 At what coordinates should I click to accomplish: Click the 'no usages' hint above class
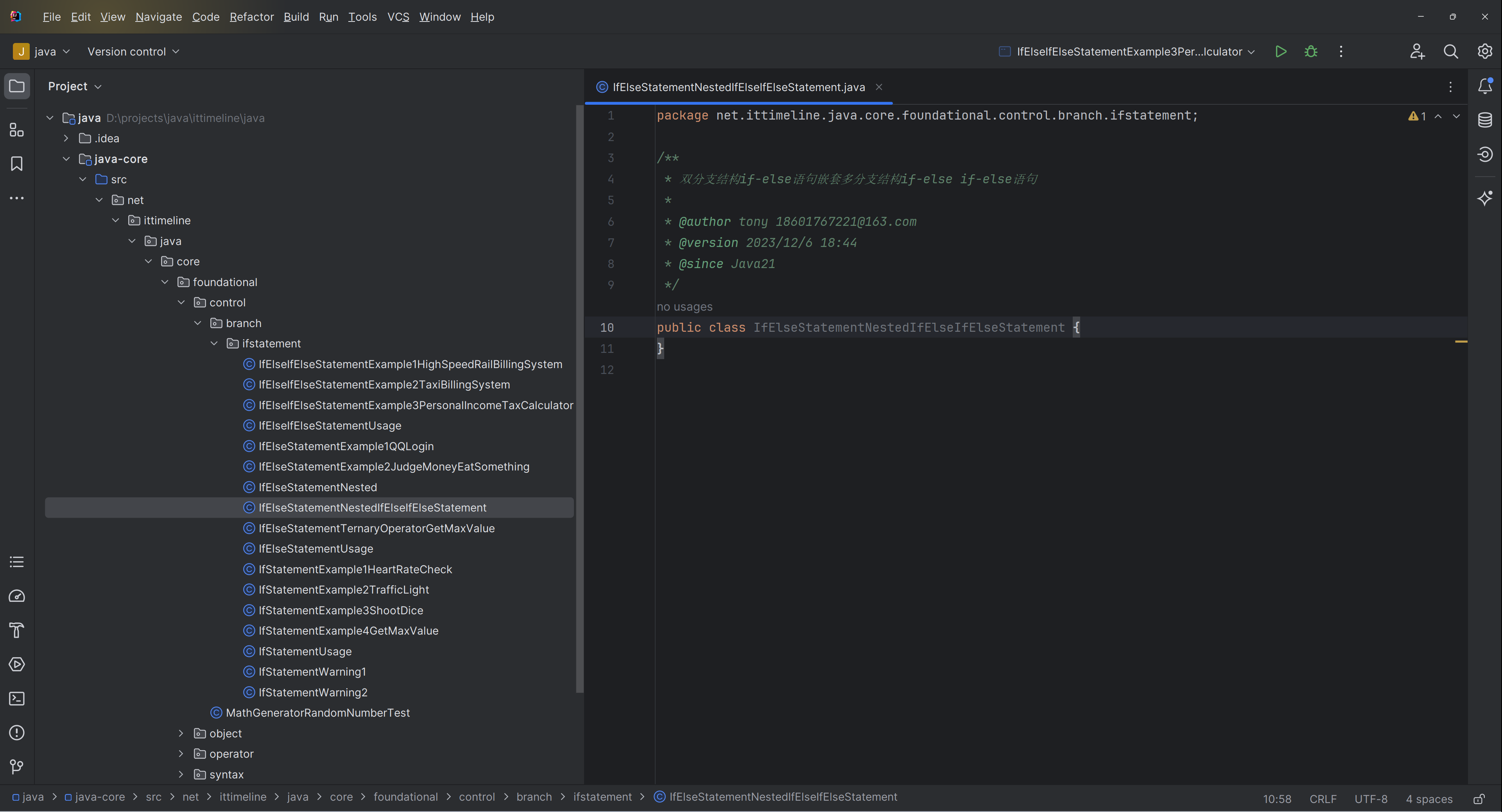pyautogui.click(x=685, y=307)
